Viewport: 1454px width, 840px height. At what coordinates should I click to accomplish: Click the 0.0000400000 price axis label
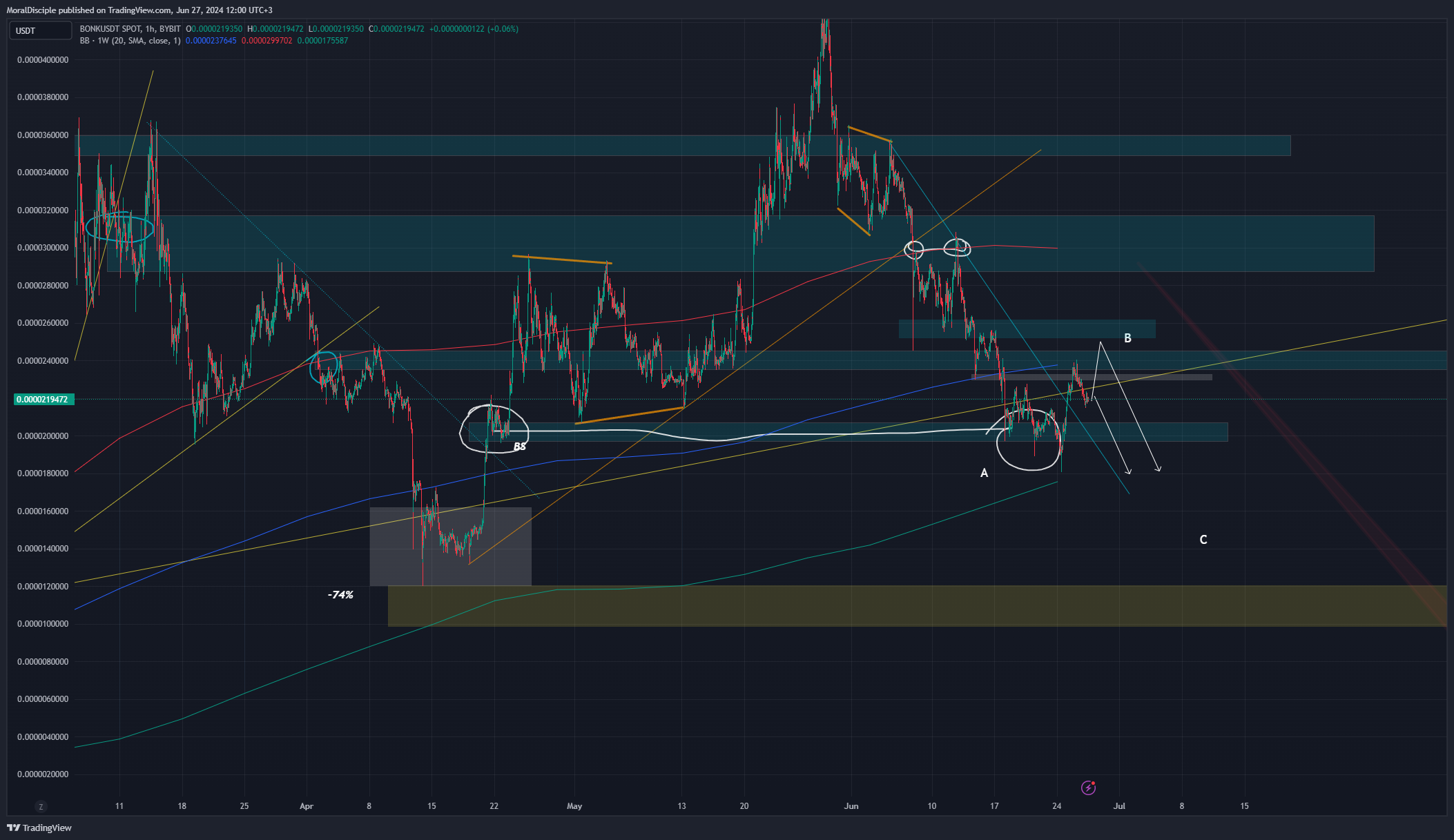pos(43,60)
